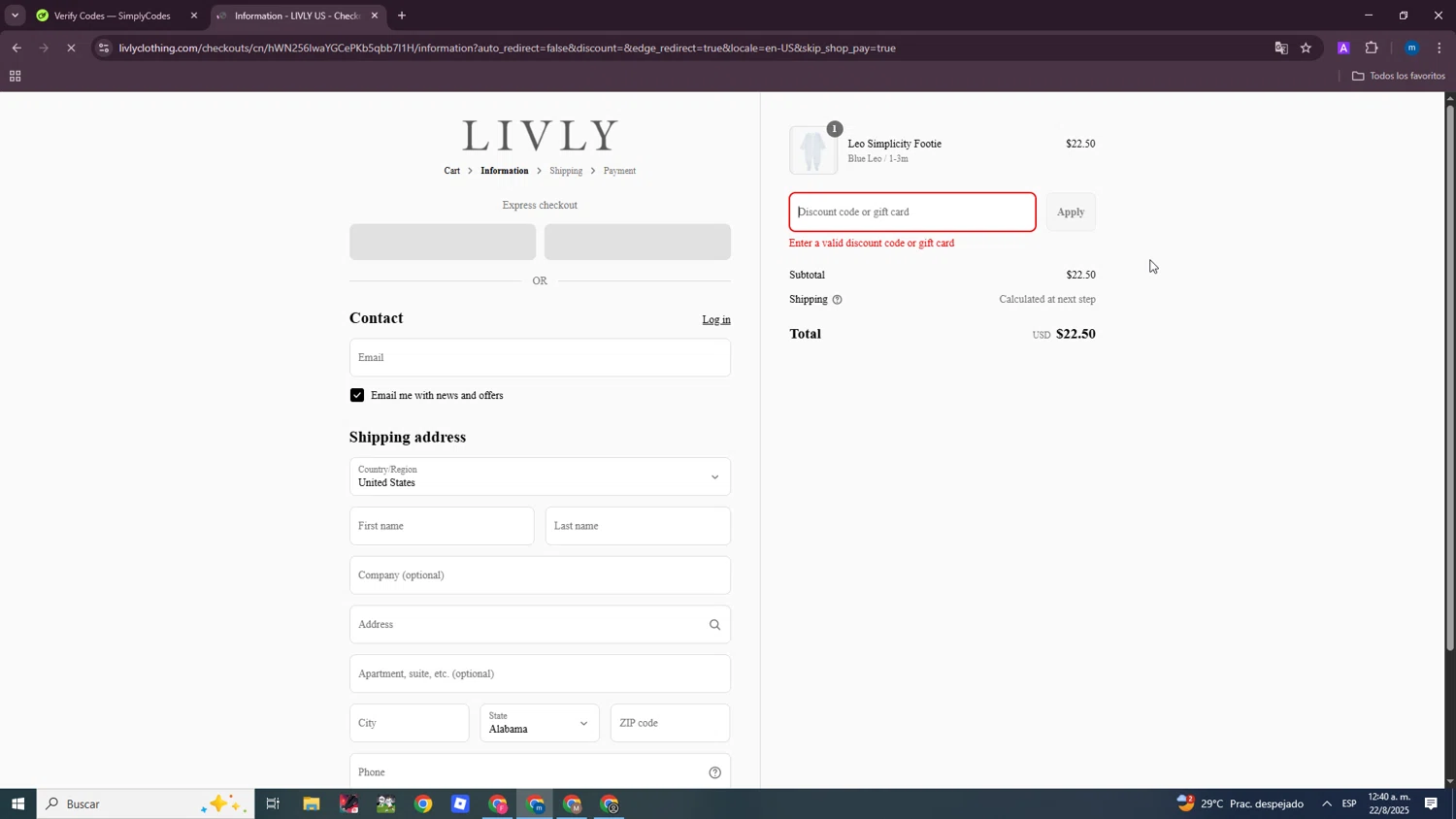Click the translate page icon
This screenshot has height=819, width=1456.
(1281, 48)
